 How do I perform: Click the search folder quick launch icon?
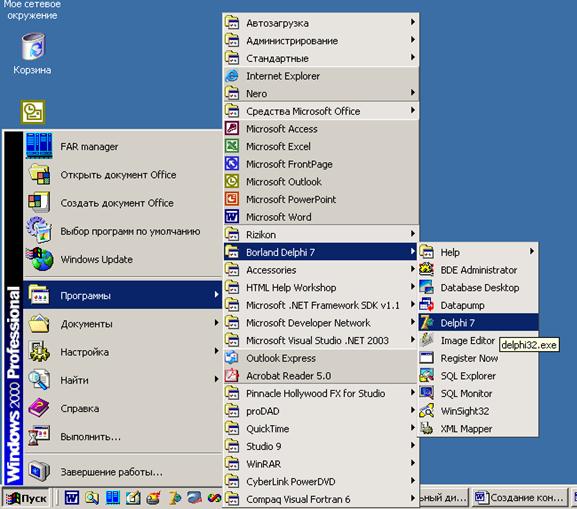(92, 498)
